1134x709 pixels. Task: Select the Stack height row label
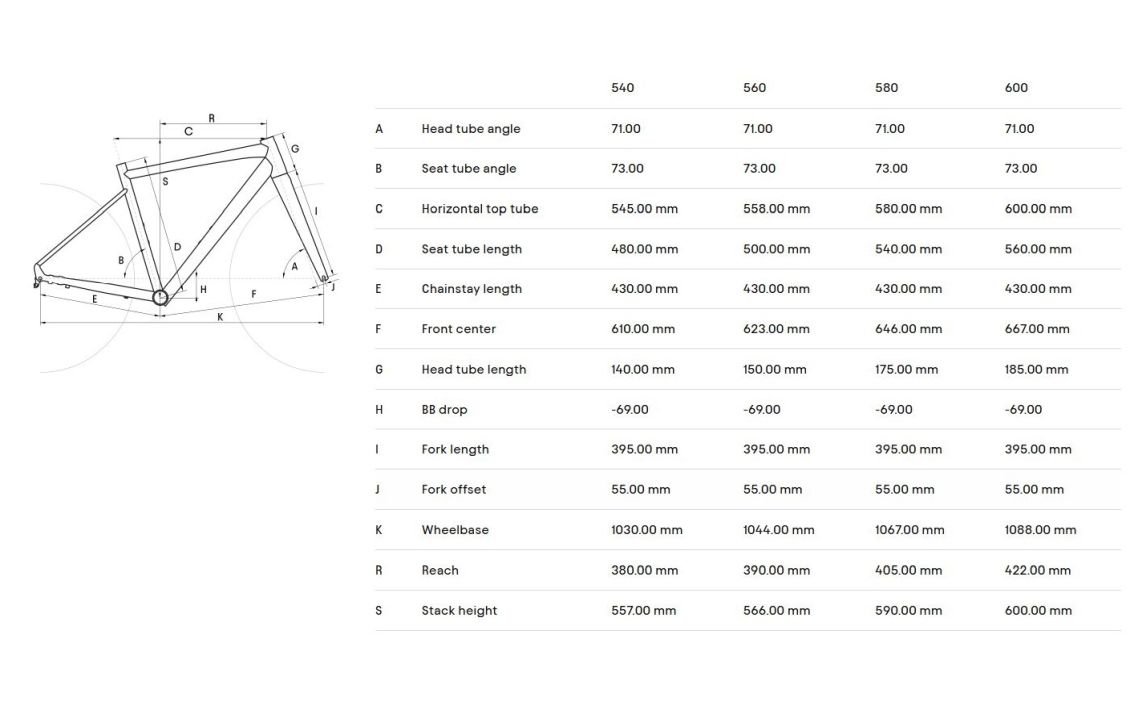459,610
